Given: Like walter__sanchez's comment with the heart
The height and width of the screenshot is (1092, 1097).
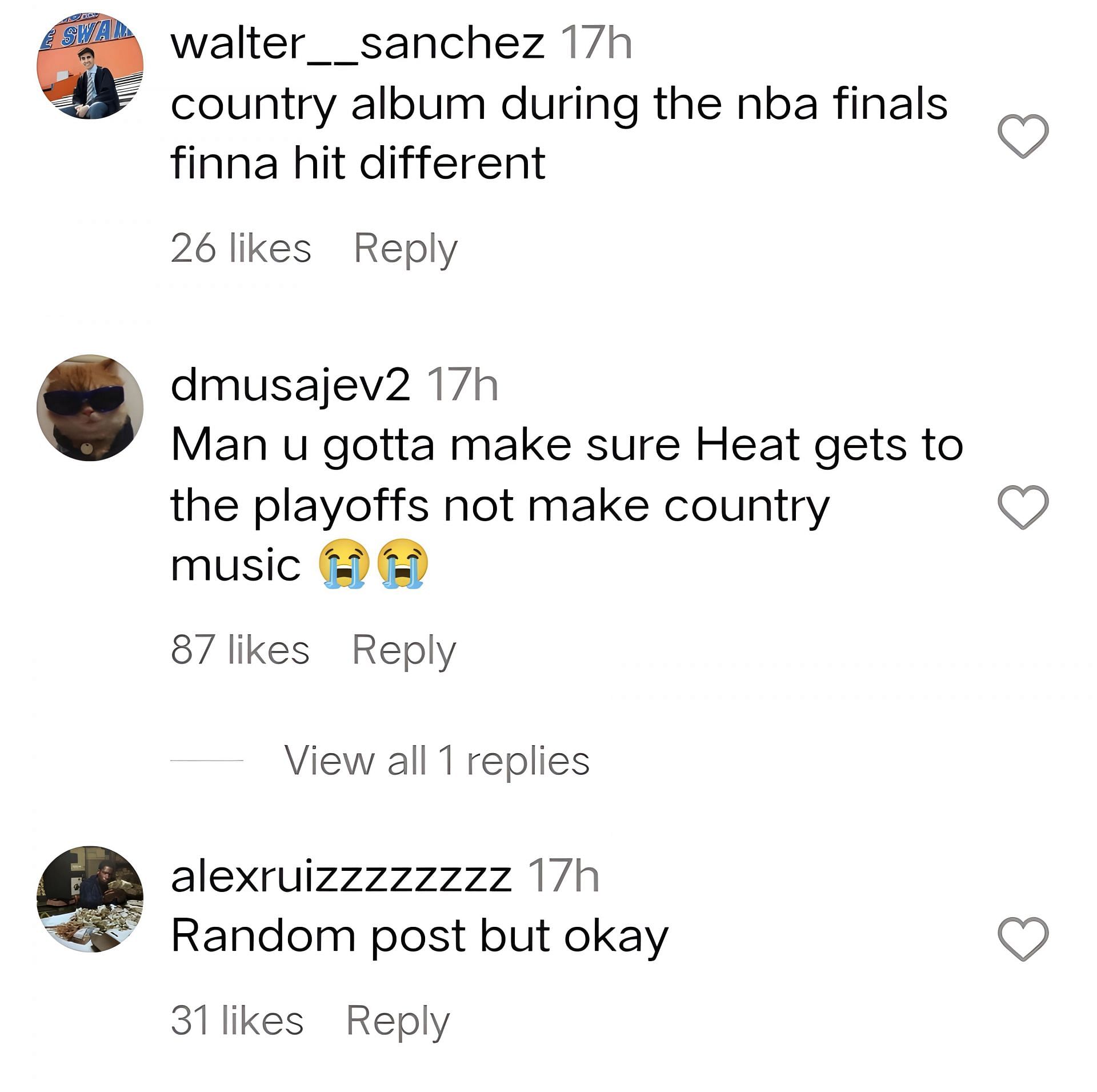Looking at the screenshot, I should pyautogui.click(x=1023, y=136).
